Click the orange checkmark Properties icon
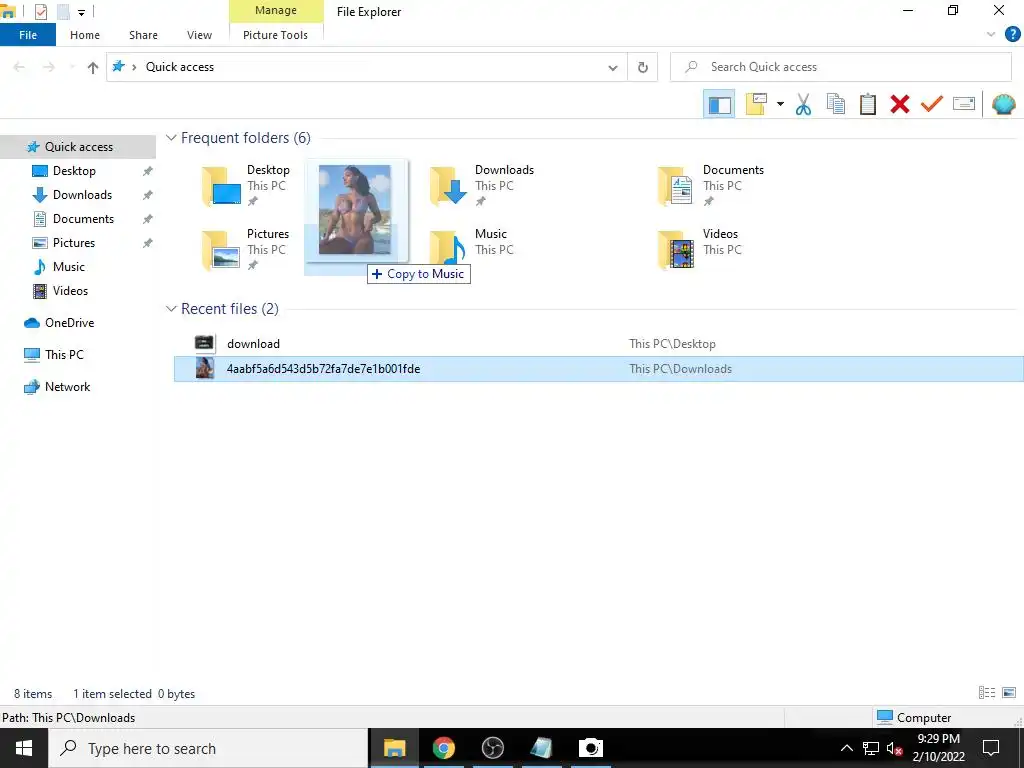The image size is (1024, 768). [931, 104]
